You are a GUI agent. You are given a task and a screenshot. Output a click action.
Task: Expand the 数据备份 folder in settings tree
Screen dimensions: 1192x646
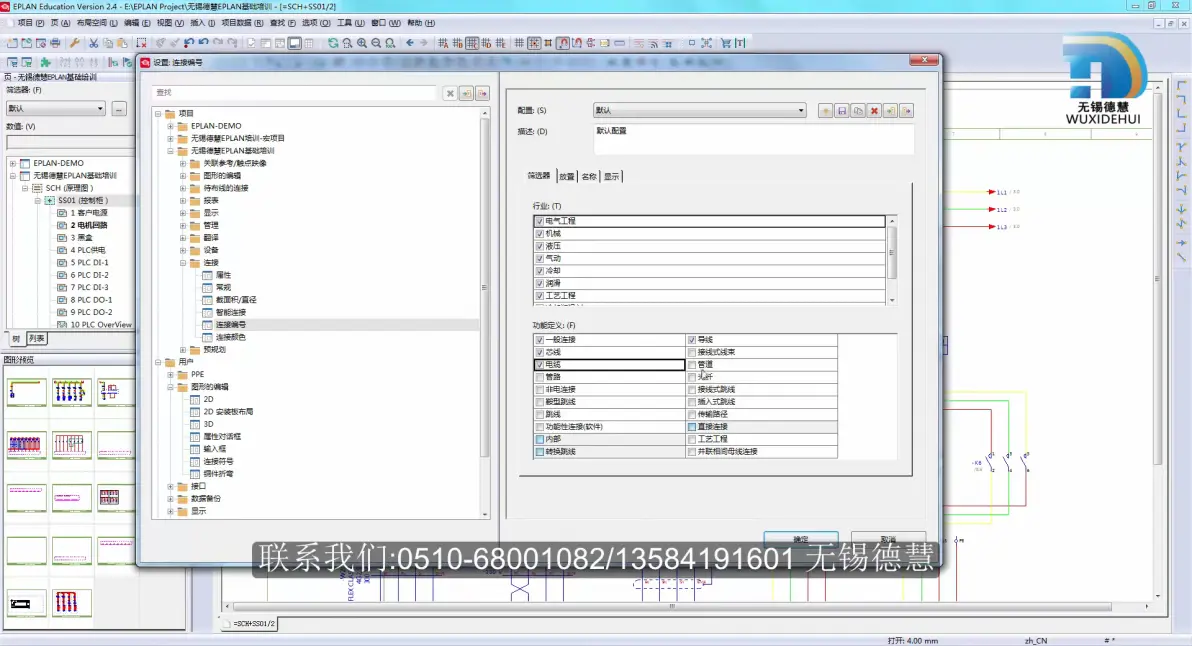coord(170,499)
